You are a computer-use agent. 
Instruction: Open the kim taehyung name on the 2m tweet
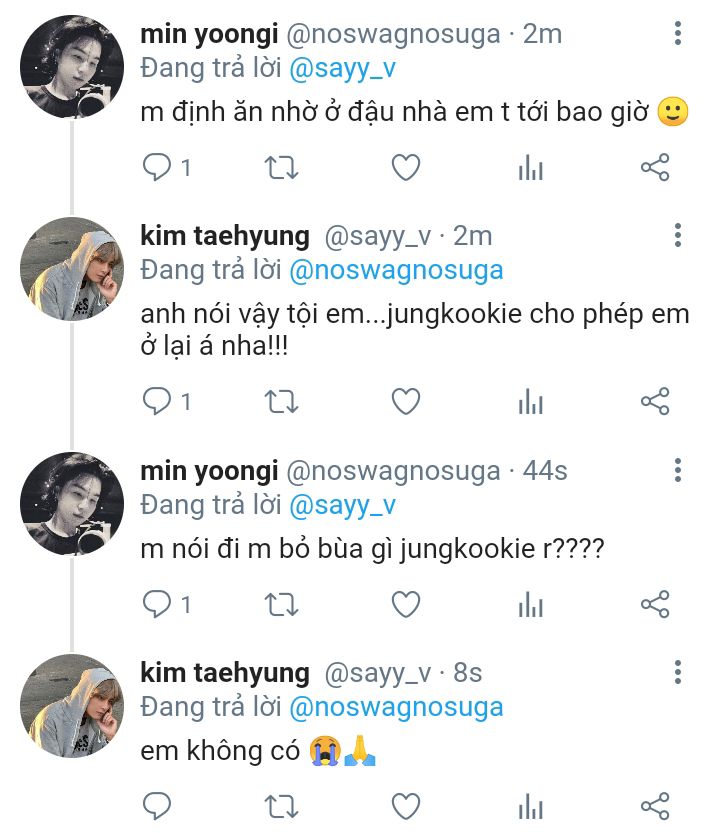click(x=225, y=236)
